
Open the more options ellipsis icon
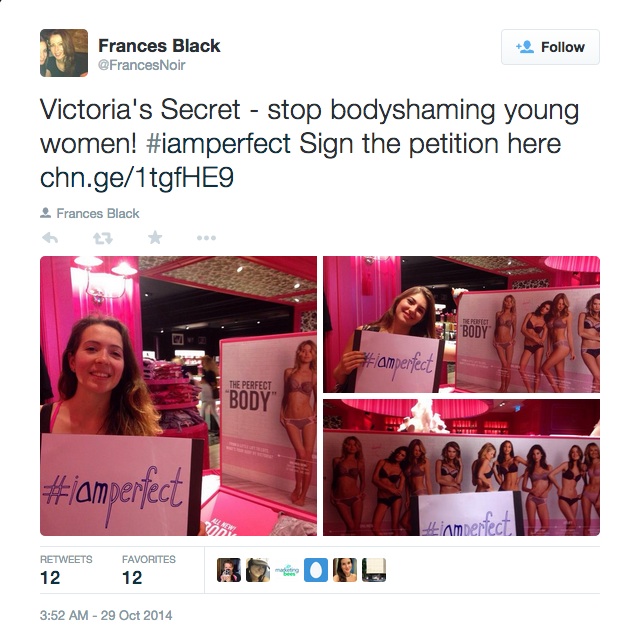click(206, 238)
